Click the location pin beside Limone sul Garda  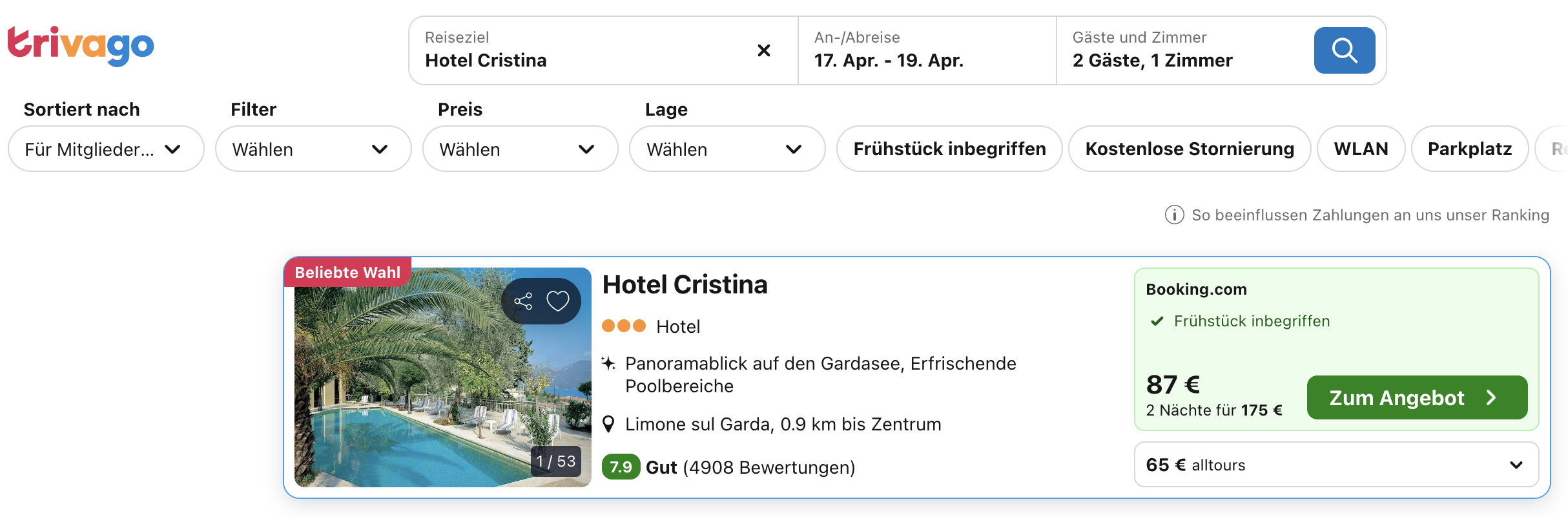(608, 425)
